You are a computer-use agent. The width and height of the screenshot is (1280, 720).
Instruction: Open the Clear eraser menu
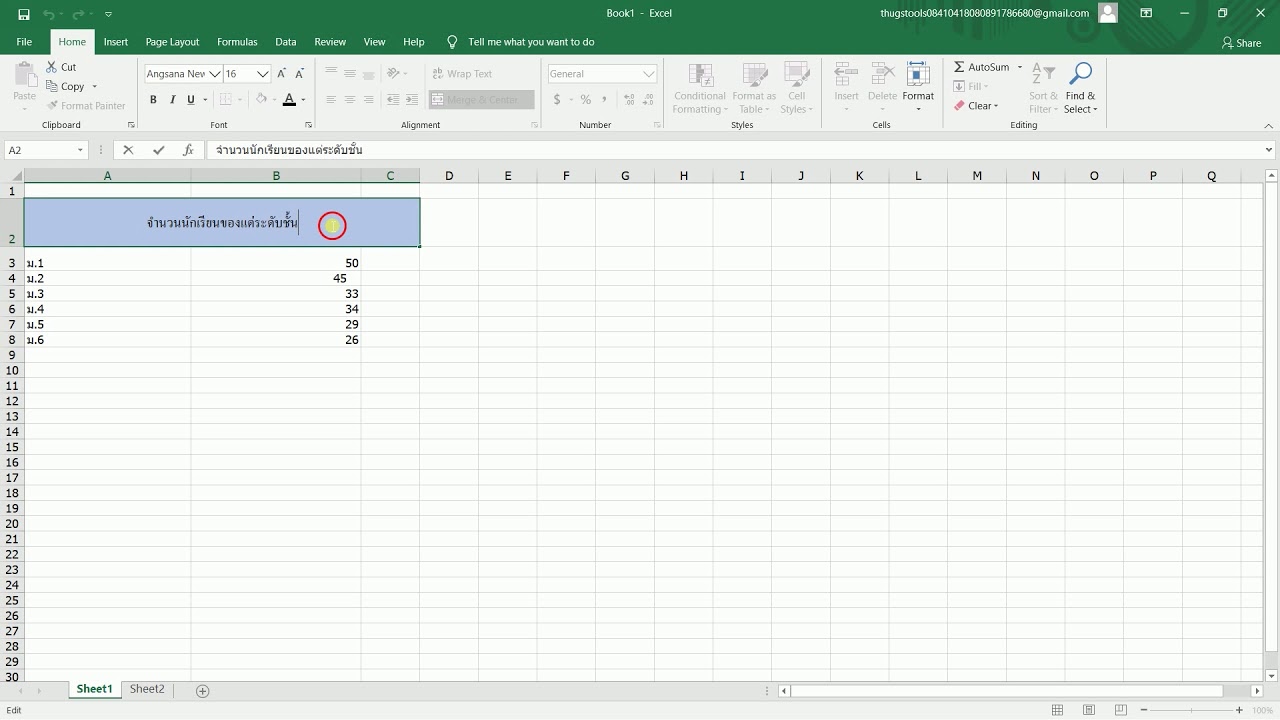click(975, 106)
